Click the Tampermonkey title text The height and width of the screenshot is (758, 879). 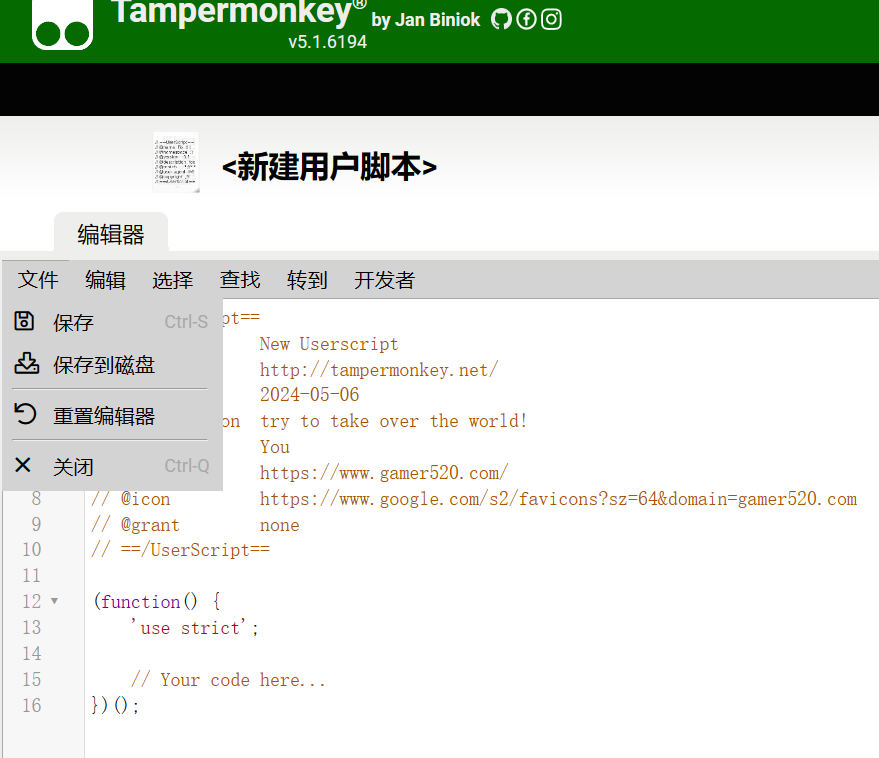(232, 12)
